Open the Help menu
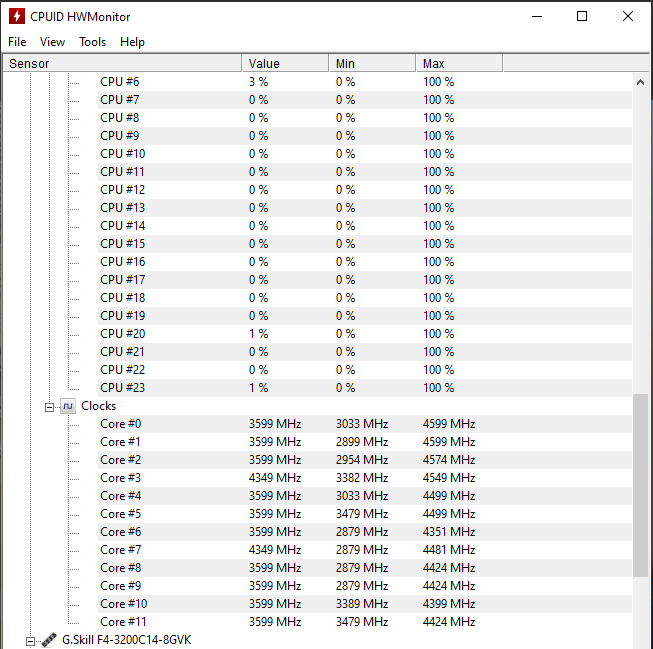 pyautogui.click(x=132, y=42)
